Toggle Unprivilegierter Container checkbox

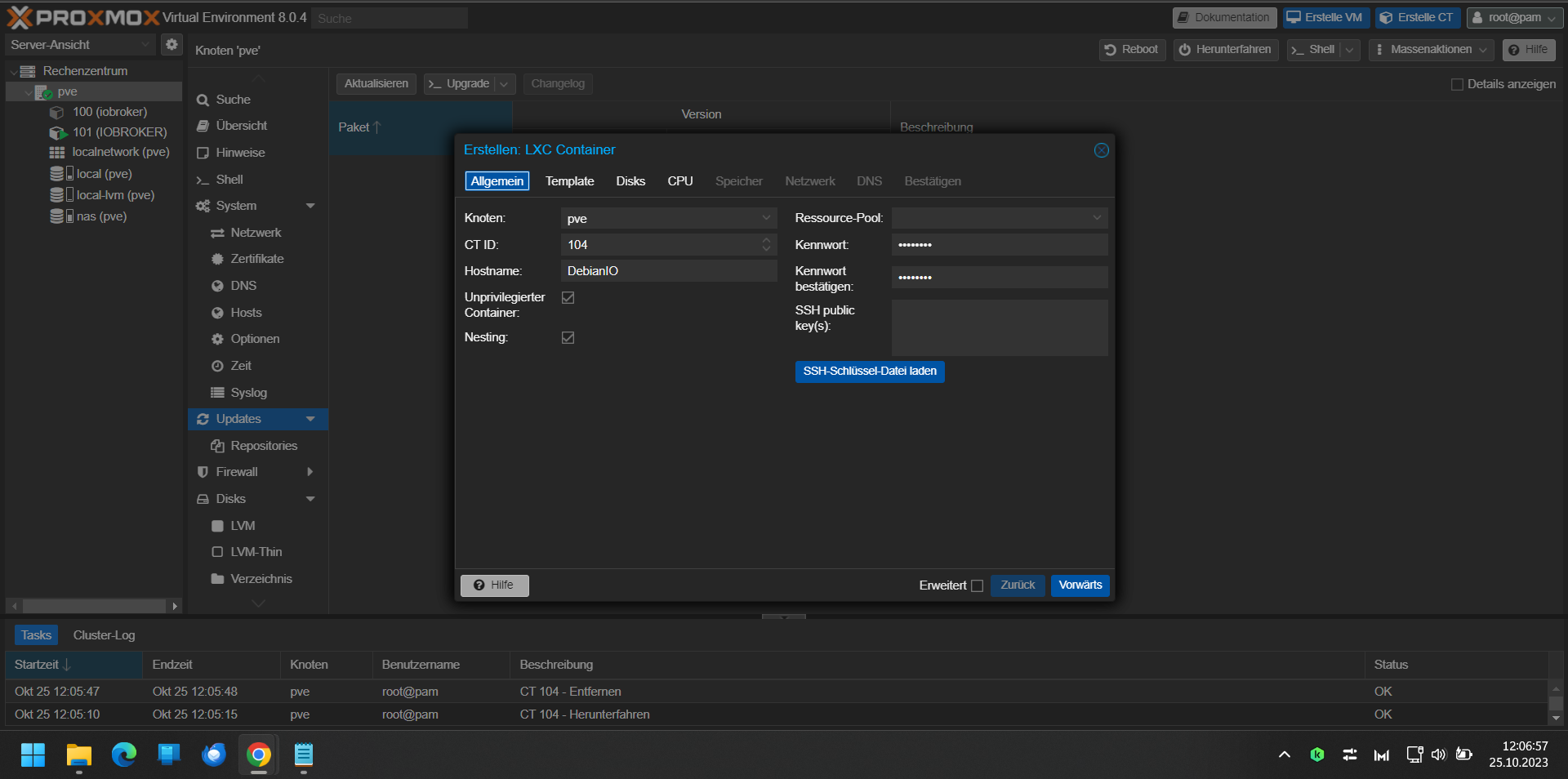(x=568, y=298)
